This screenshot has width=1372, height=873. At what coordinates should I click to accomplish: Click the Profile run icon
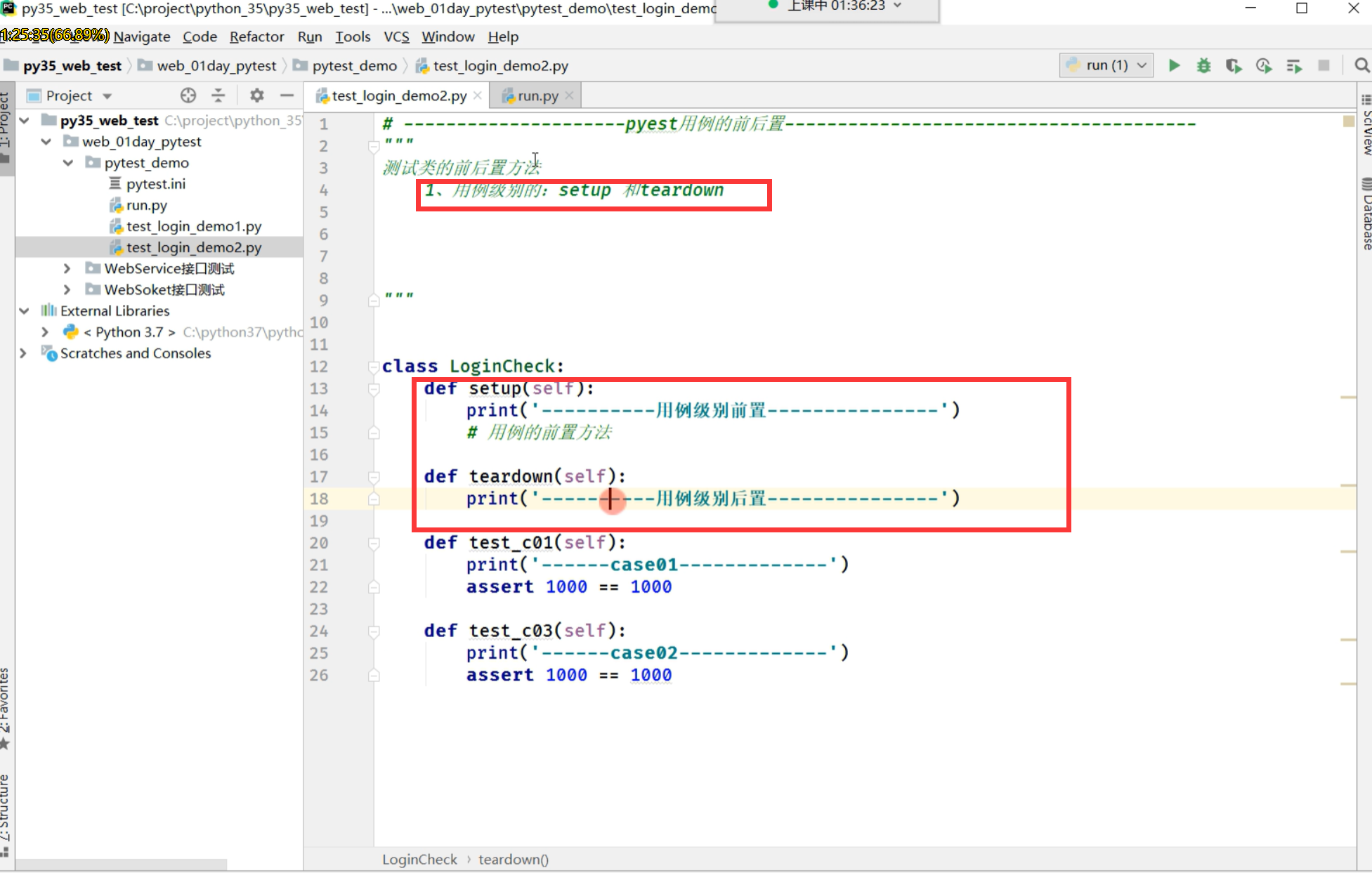[x=1264, y=65]
